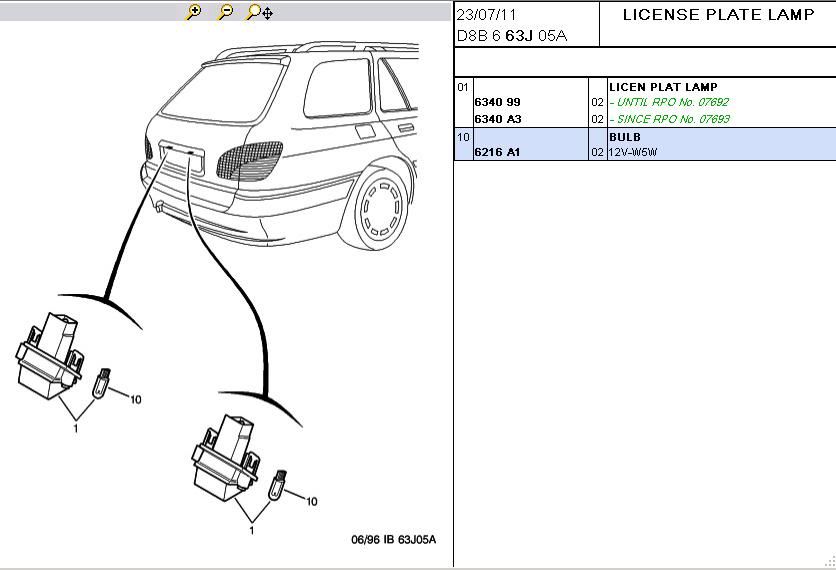The image size is (836, 570).
Task: Select part number 6340 A3
Action: 497,119
